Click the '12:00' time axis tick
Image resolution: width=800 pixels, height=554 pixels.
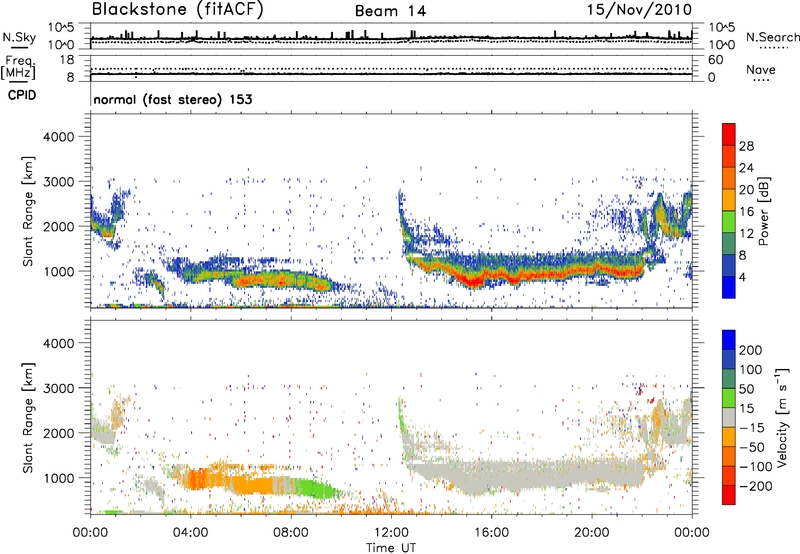click(391, 533)
